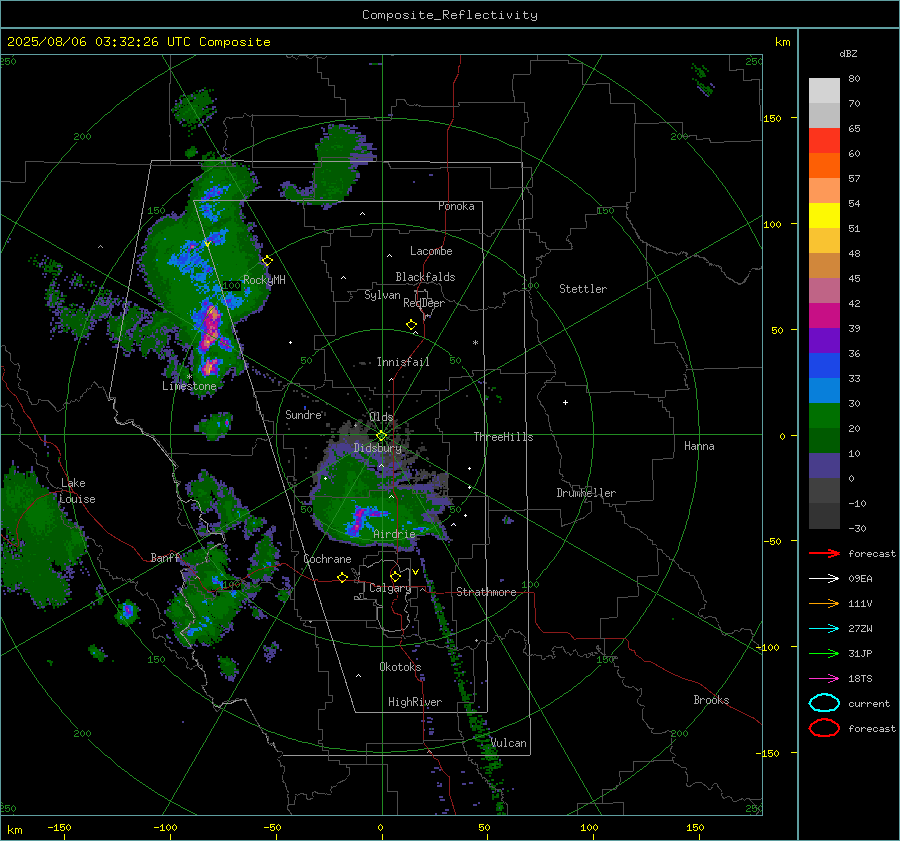The image size is (900, 841).
Task: Click the dBZ legend heading
Action: pos(848,54)
